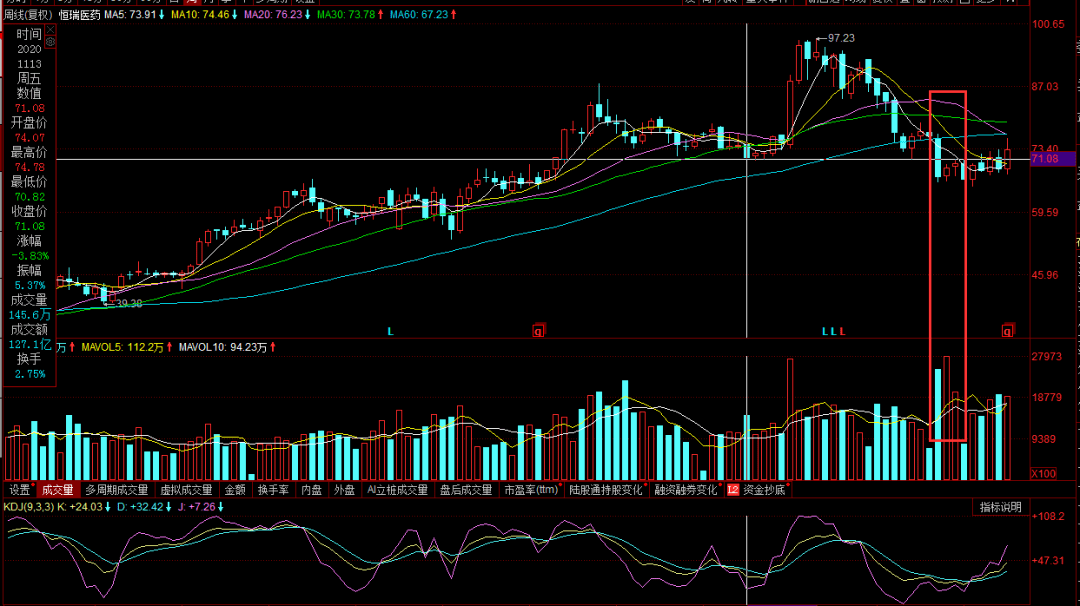
Task: Select the 金额 indicator tab
Action: point(235,490)
